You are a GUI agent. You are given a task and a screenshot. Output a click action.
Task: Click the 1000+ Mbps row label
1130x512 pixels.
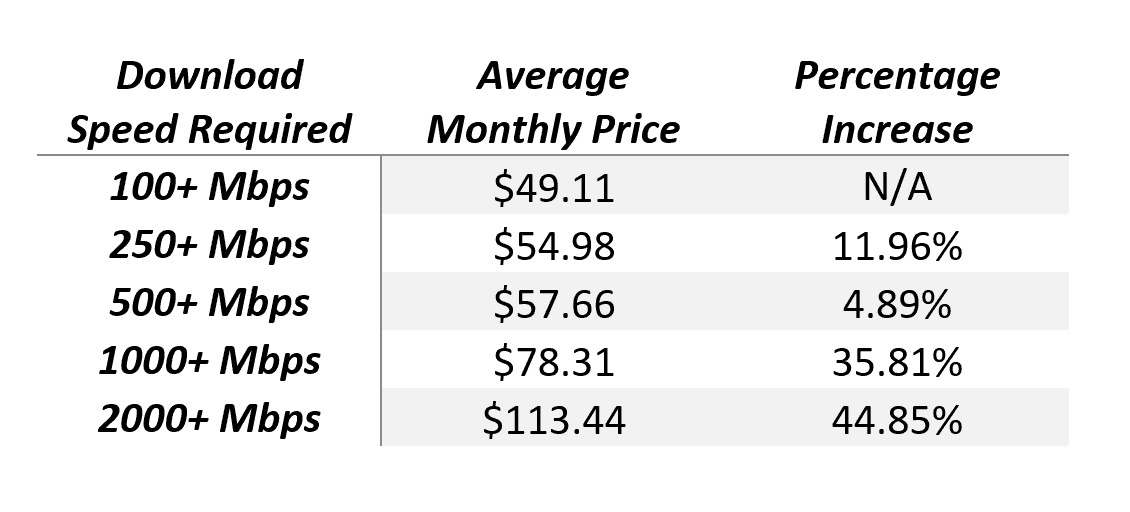(209, 361)
